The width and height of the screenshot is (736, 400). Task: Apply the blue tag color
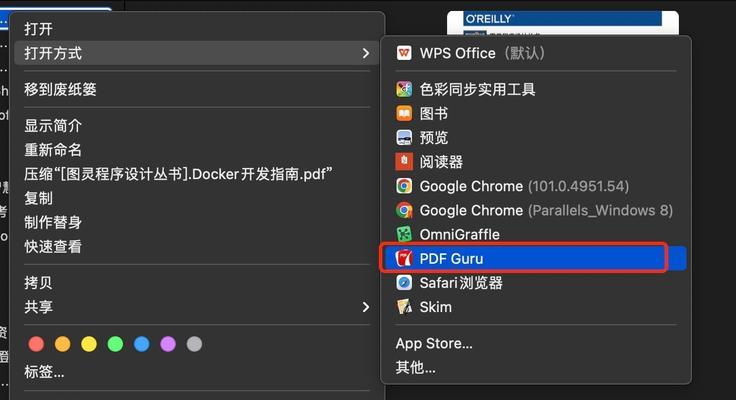coord(141,344)
